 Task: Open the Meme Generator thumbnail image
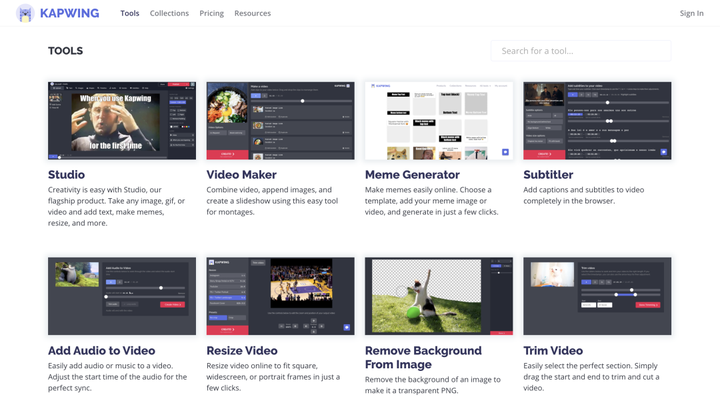pyautogui.click(x=439, y=121)
